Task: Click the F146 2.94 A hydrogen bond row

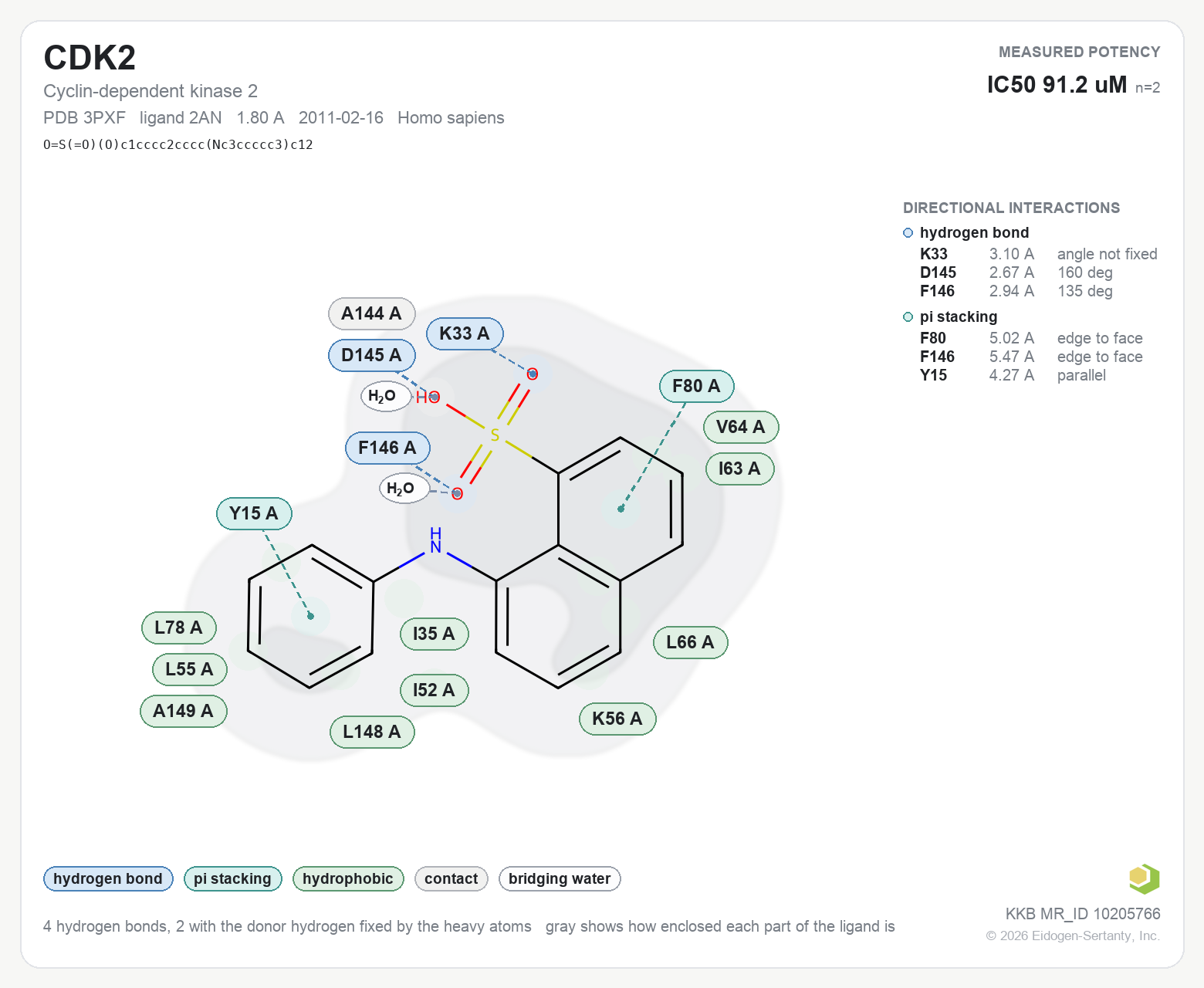Action: tap(1016, 291)
